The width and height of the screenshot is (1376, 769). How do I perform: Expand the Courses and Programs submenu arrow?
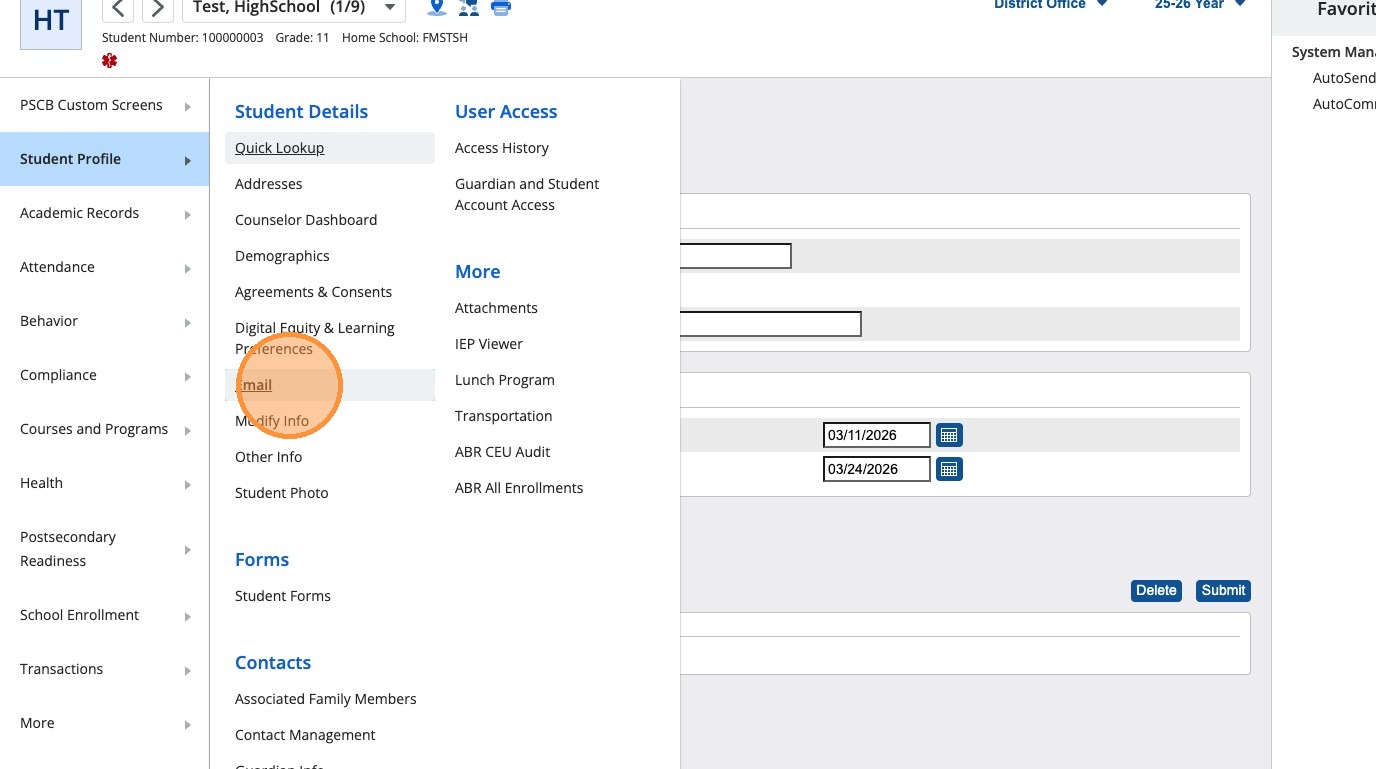tap(188, 430)
